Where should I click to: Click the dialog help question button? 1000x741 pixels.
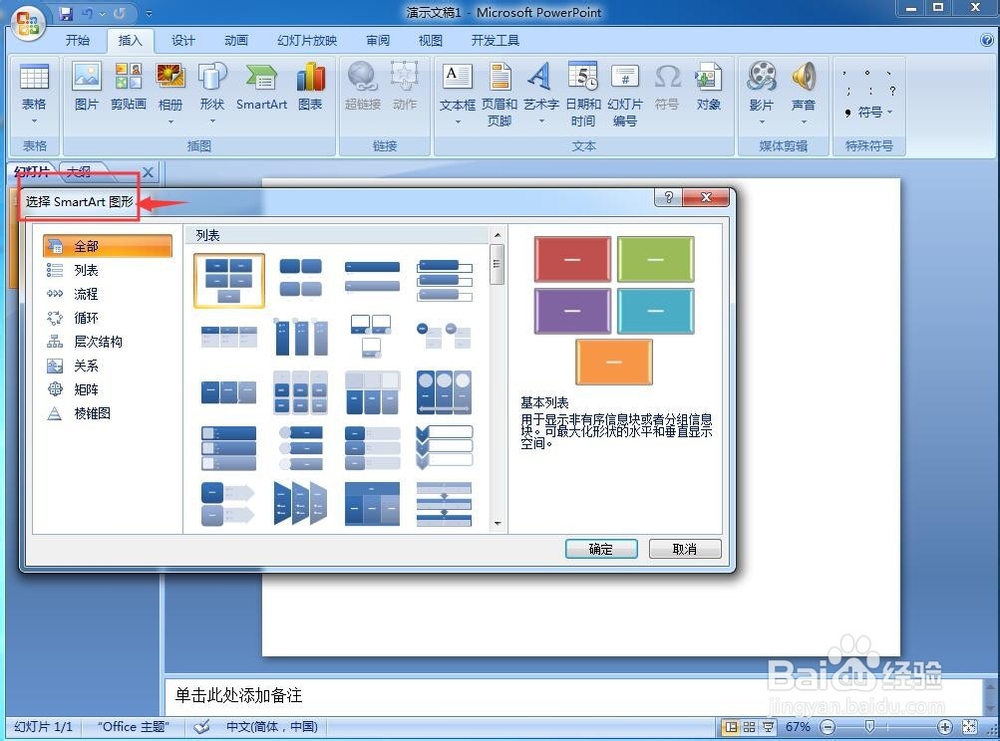[x=668, y=197]
